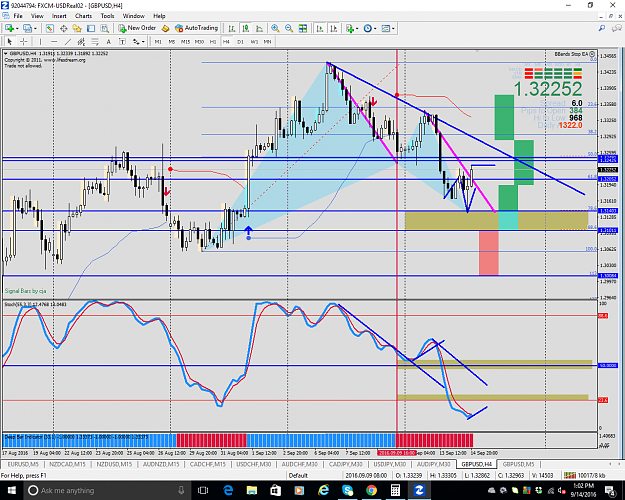This screenshot has width=625, height=500.
Task: Switch timeframe to M15
Action: coord(185,41)
